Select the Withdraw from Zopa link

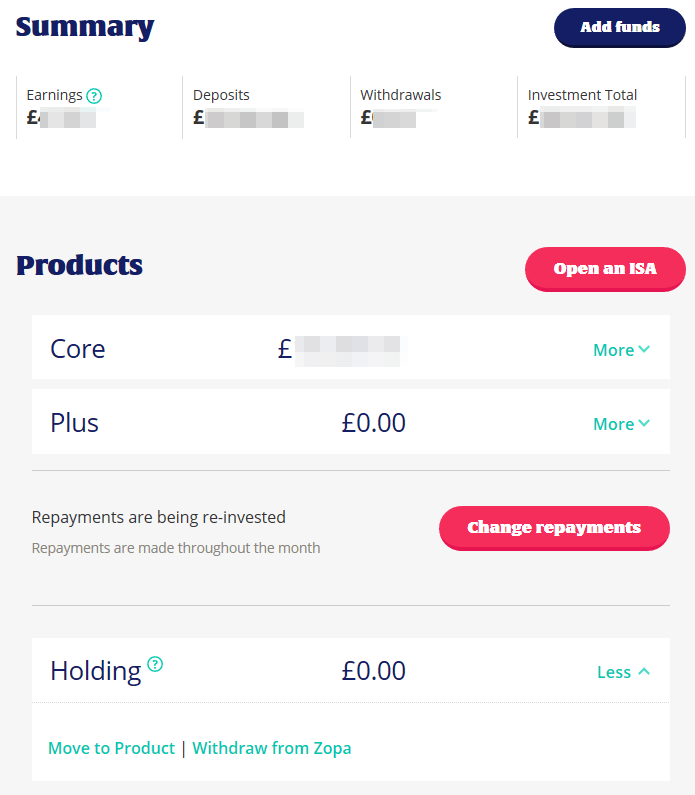click(x=272, y=748)
